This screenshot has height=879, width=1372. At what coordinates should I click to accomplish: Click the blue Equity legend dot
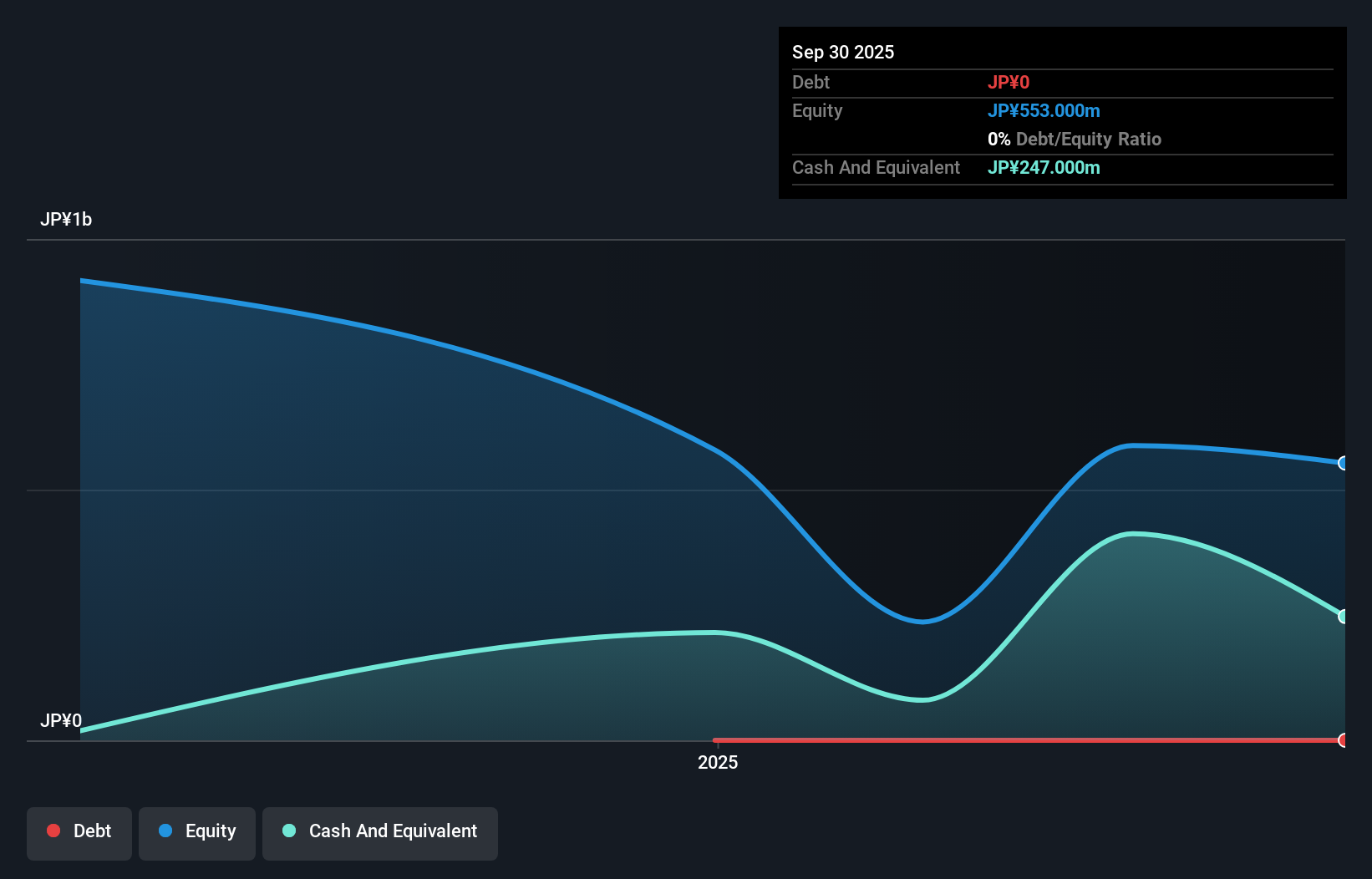tap(165, 831)
